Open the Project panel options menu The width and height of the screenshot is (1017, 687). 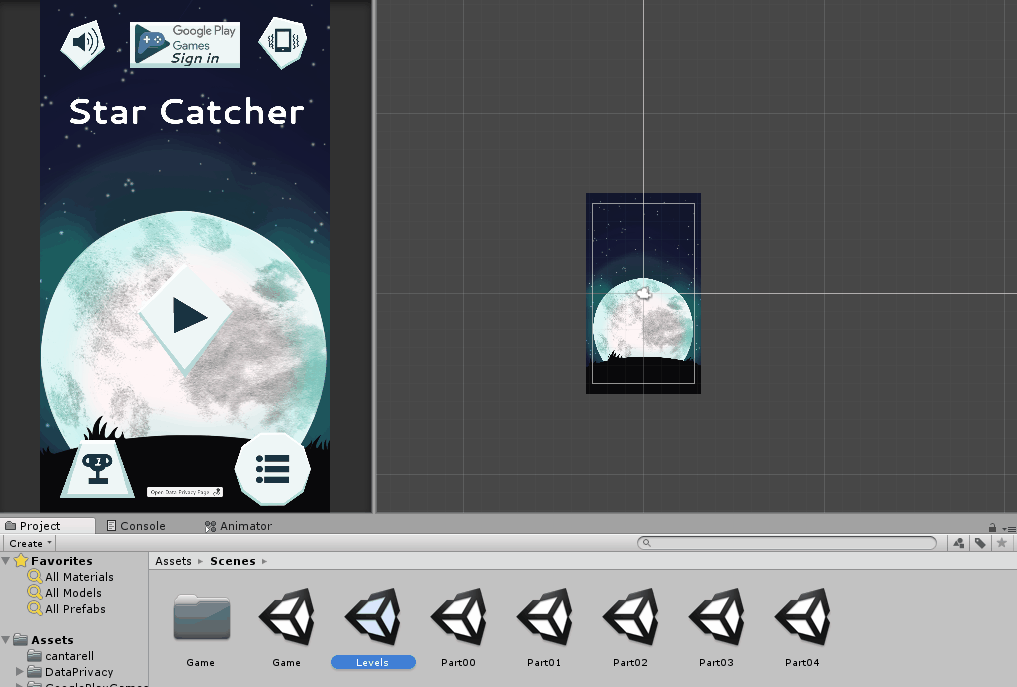click(1009, 529)
